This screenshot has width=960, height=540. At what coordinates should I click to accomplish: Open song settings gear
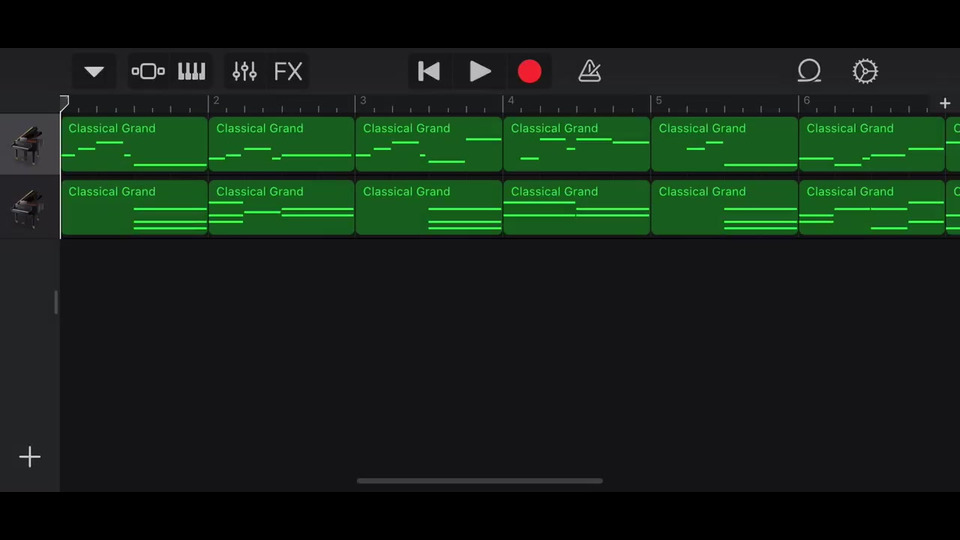(x=865, y=72)
